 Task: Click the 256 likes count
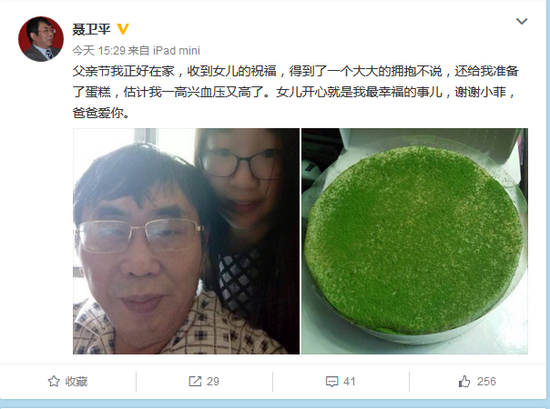487,382
